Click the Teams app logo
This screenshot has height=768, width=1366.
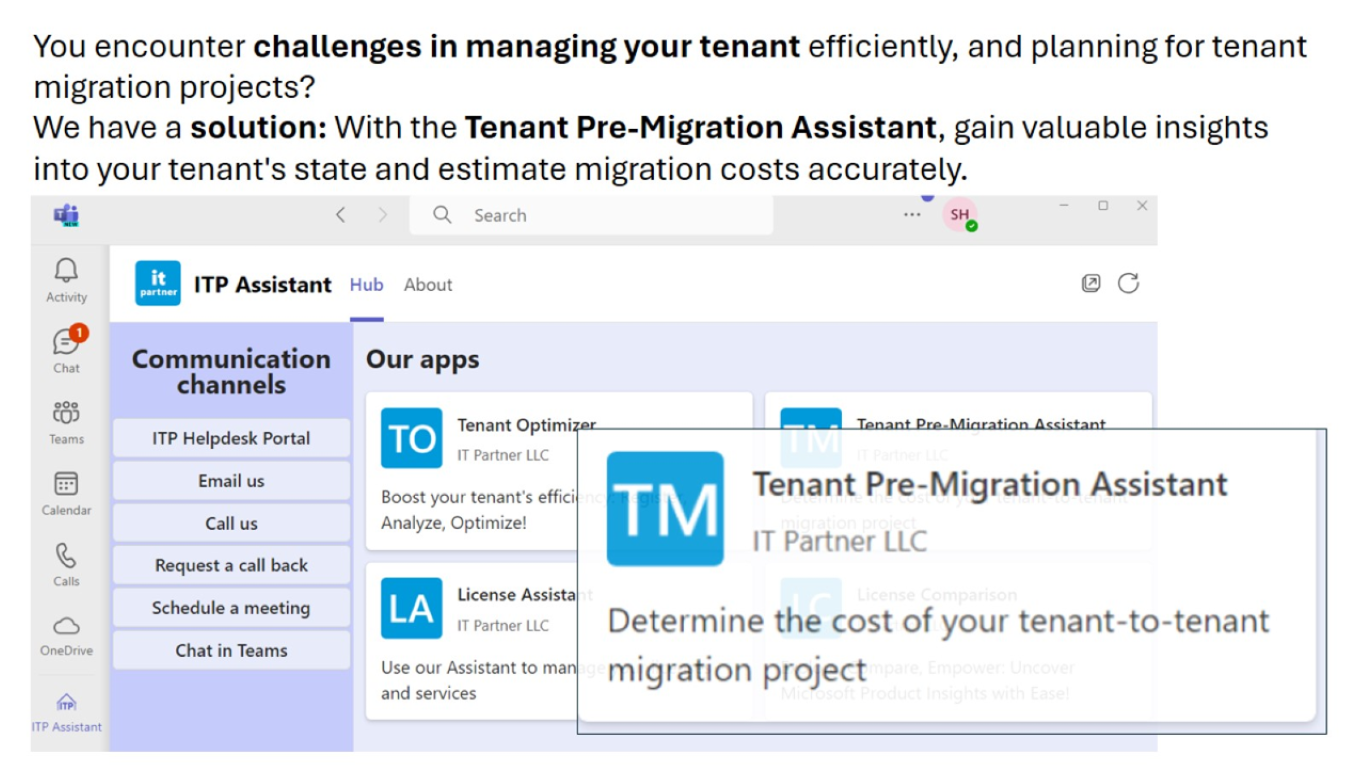(x=66, y=214)
